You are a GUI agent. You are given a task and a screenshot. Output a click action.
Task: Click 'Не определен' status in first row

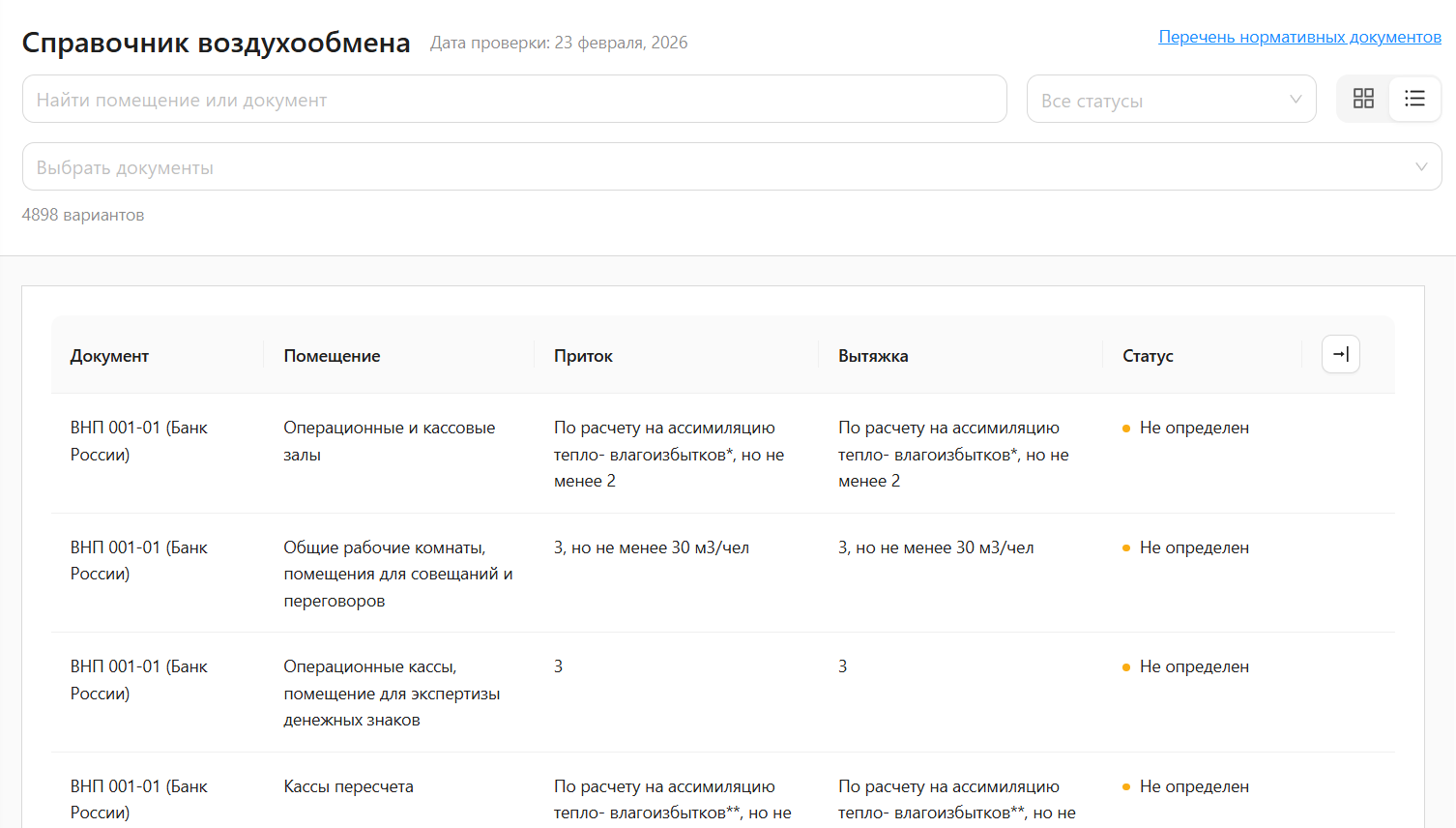click(x=1194, y=428)
